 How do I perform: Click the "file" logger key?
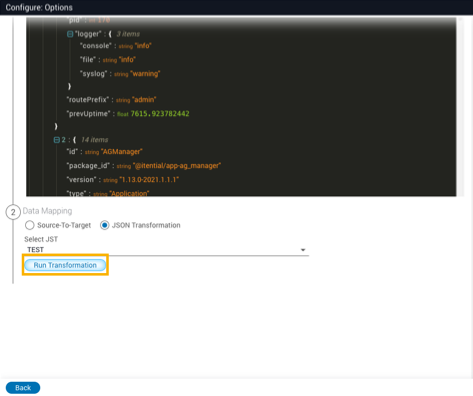pyautogui.click(x=88, y=60)
